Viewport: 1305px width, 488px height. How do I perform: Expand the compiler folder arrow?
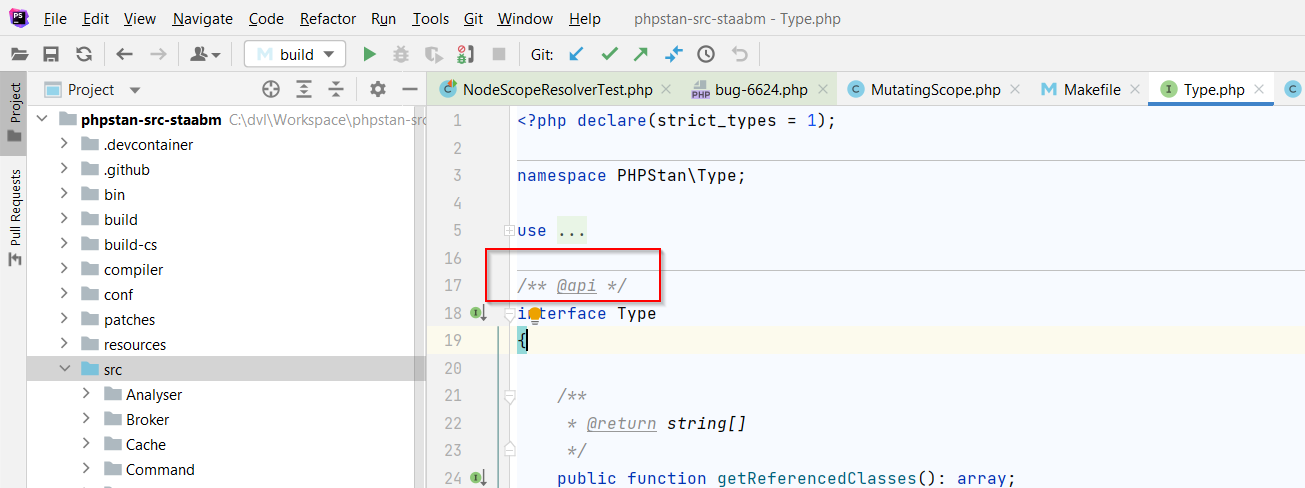click(x=64, y=269)
